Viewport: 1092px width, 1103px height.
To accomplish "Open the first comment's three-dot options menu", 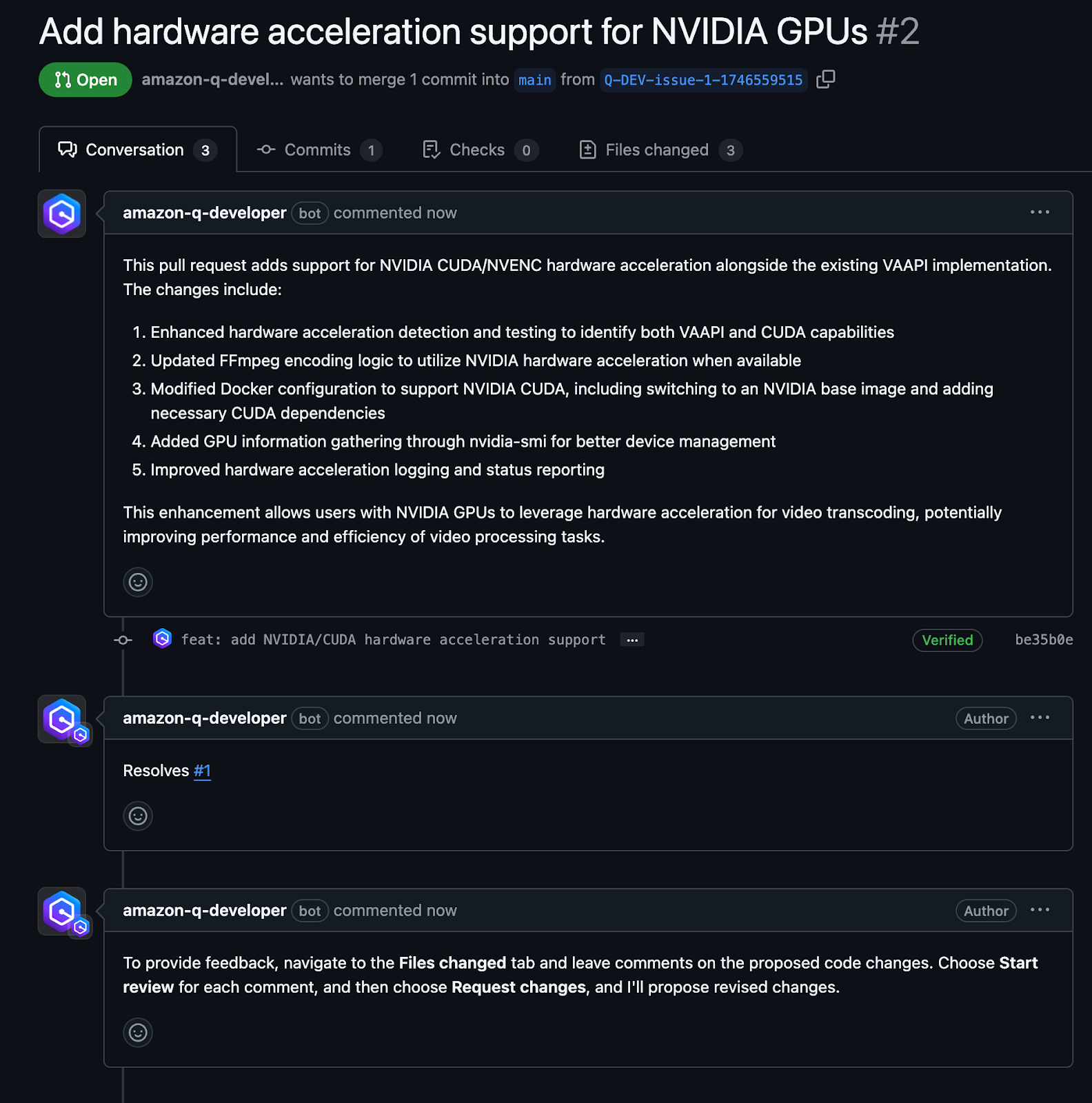I will (x=1040, y=212).
